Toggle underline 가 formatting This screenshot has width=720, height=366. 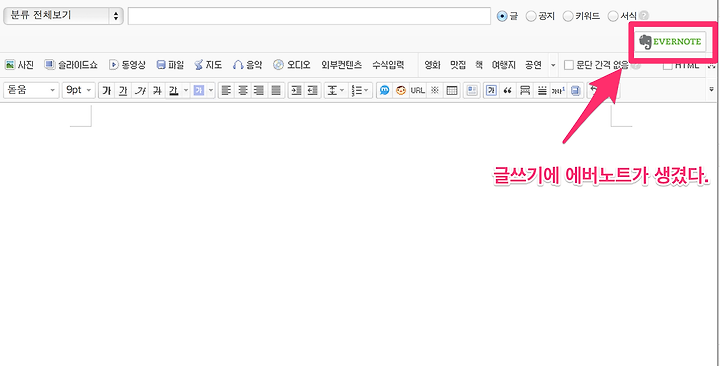pyautogui.click(x=123, y=90)
